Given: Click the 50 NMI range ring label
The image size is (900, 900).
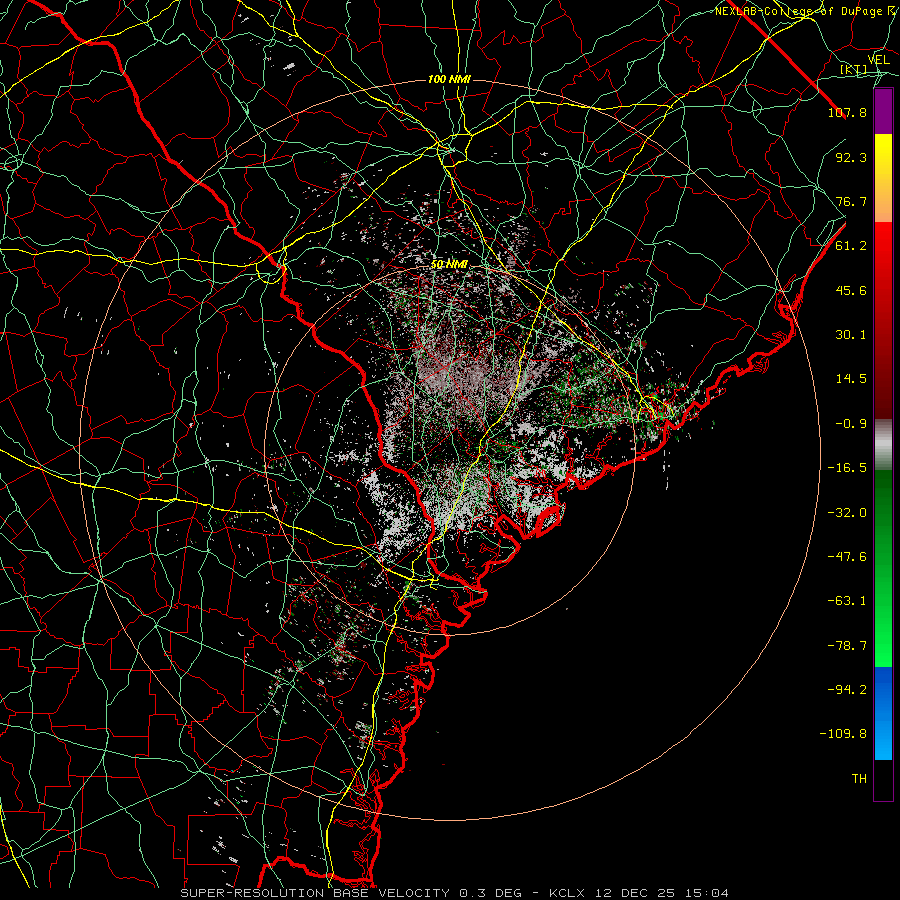Looking at the screenshot, I should tap(449, 265).
